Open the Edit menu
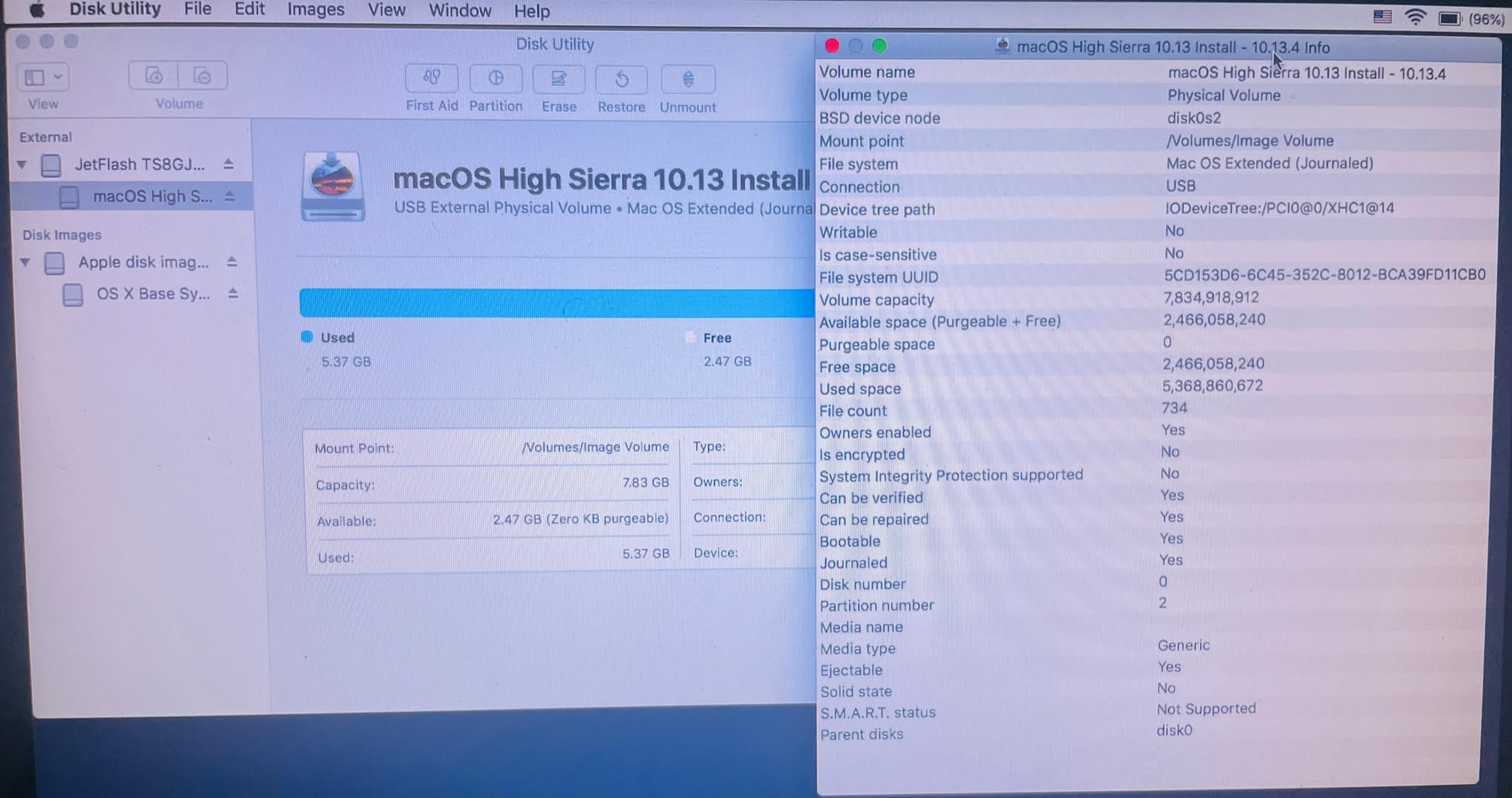 [x=249, y=10]
